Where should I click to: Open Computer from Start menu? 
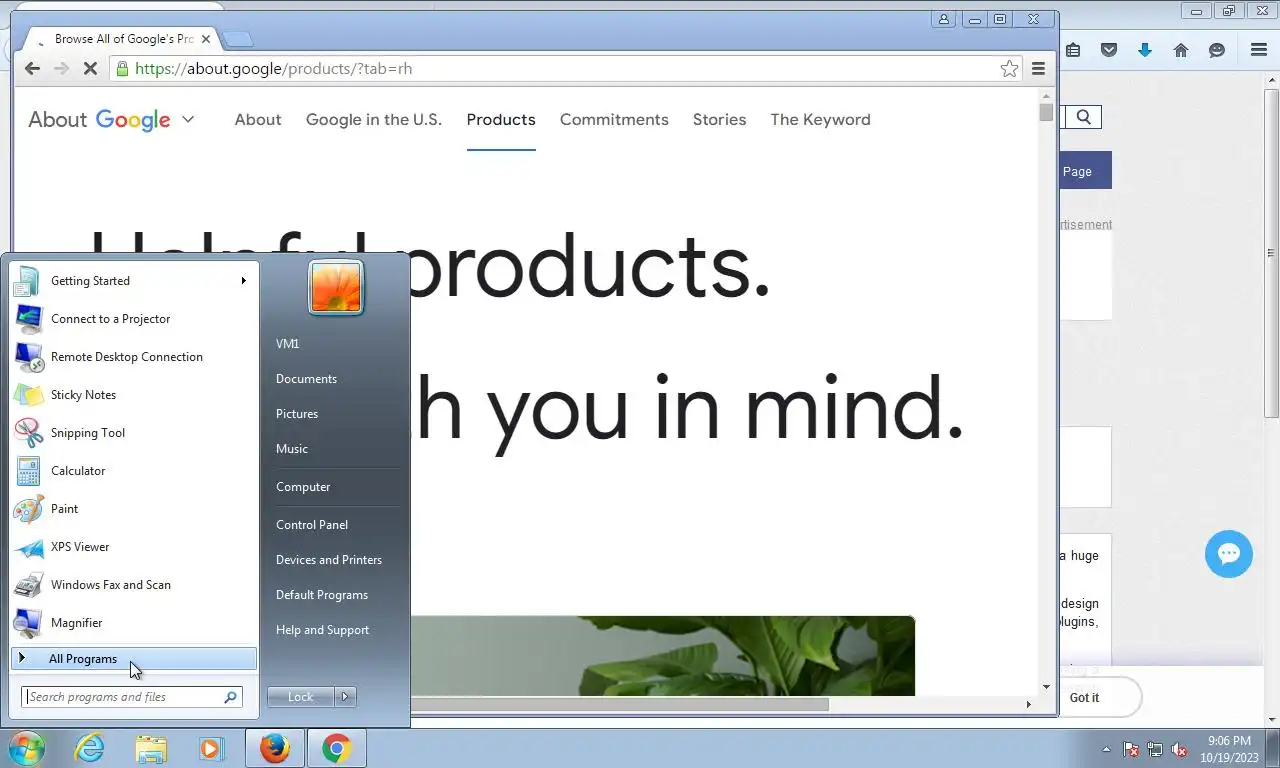click(x=303, y=487)
